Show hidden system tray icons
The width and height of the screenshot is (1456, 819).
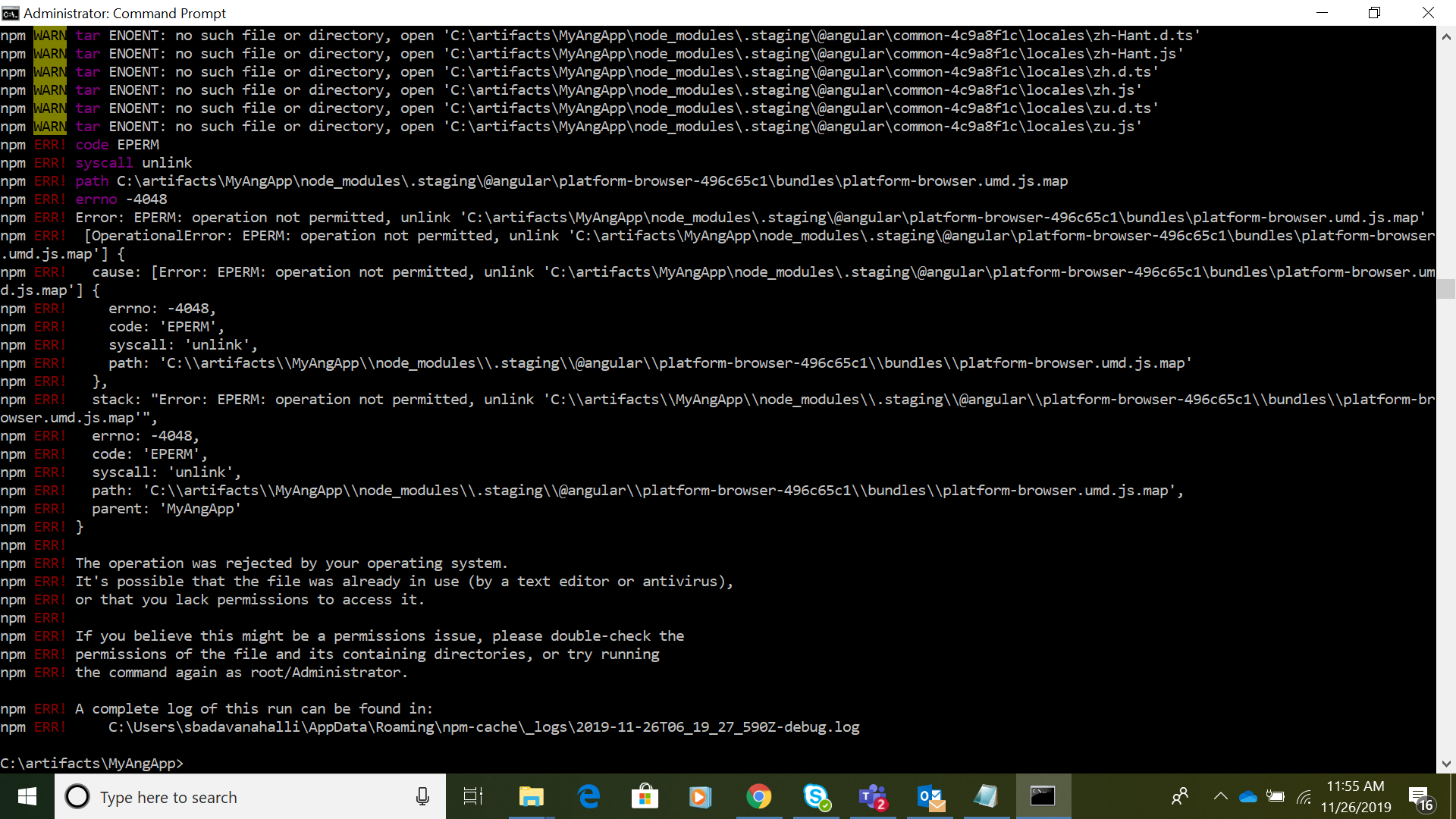pos(1220,797)
